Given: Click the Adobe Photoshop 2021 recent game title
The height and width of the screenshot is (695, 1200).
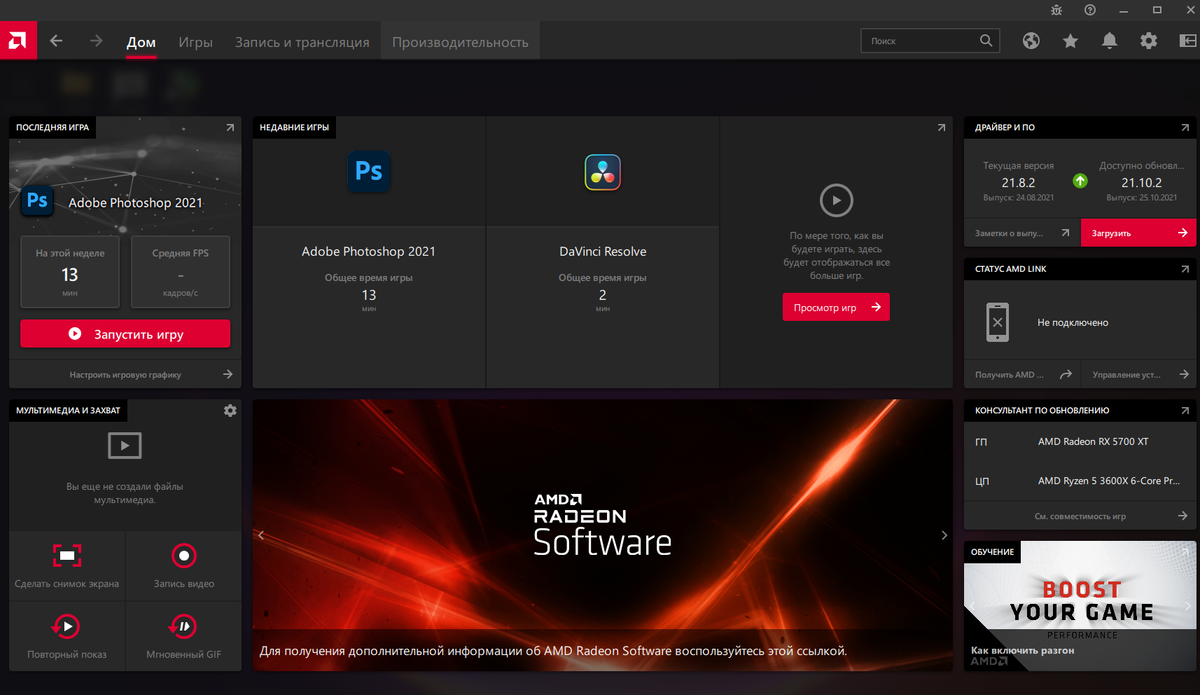Looking at the screenshot, I should 368,251.
